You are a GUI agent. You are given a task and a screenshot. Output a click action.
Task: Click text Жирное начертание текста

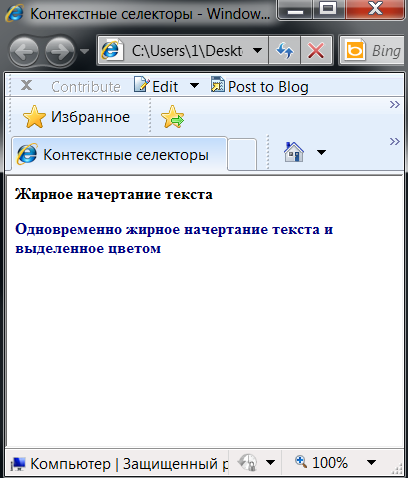(x=114, y=194)
